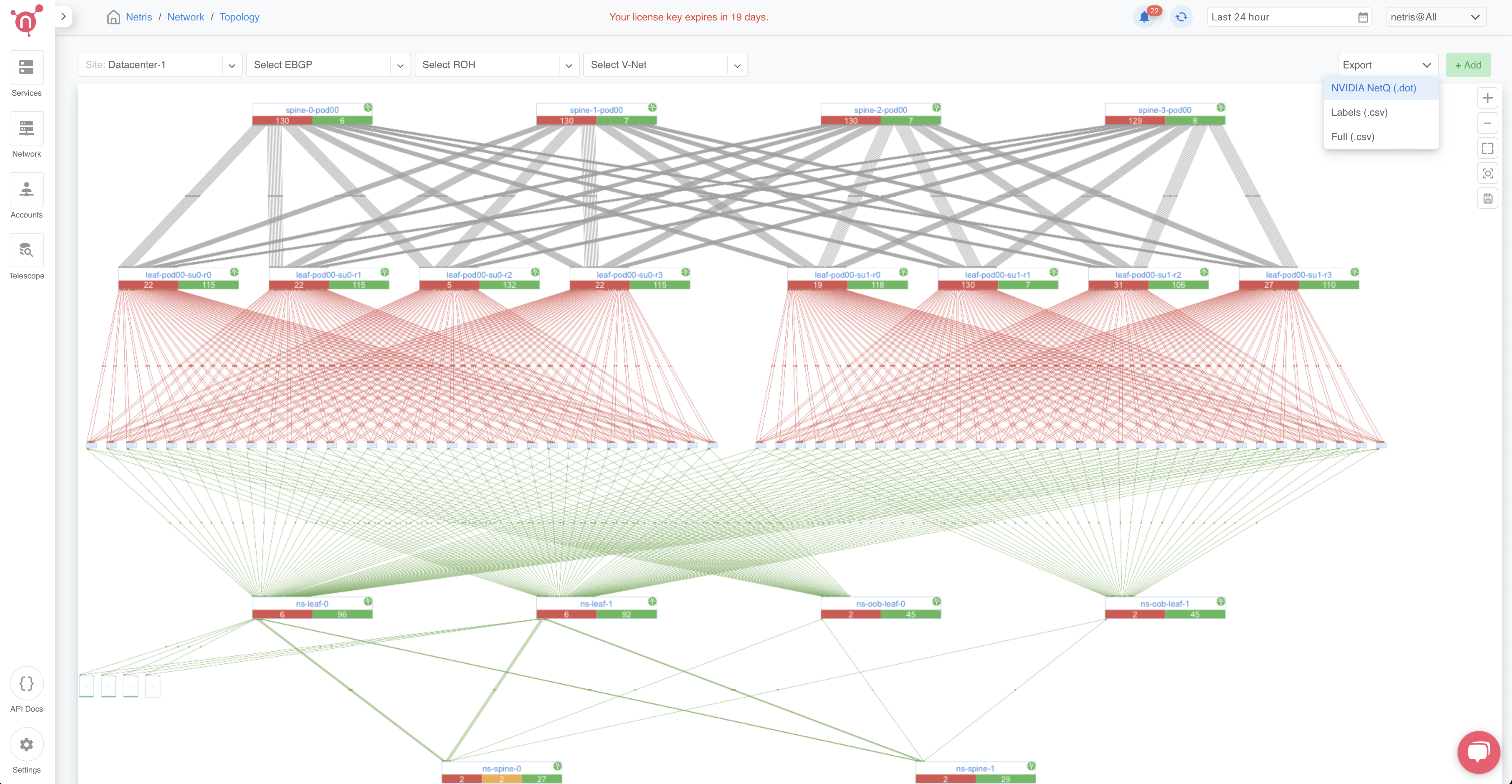Click the refresh sync icon

1181,17
